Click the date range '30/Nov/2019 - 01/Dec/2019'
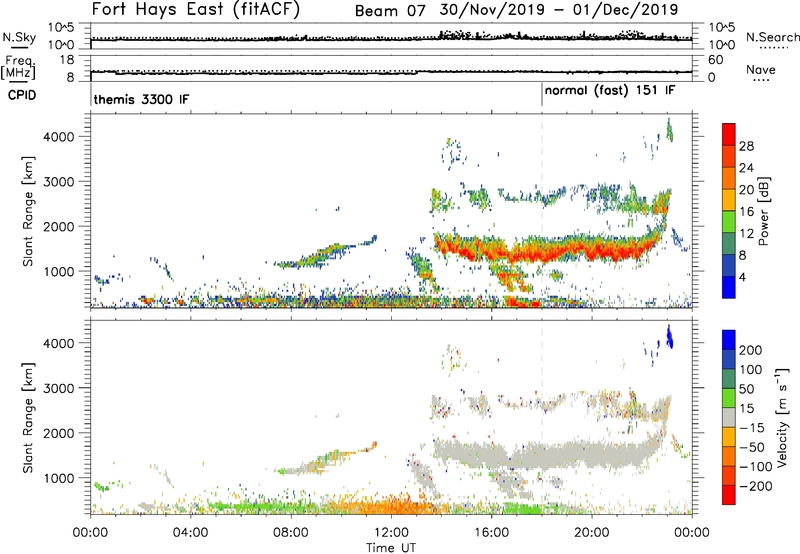This screenshot has height=554, width=800. pyautogui.click(x=559, y=10)
